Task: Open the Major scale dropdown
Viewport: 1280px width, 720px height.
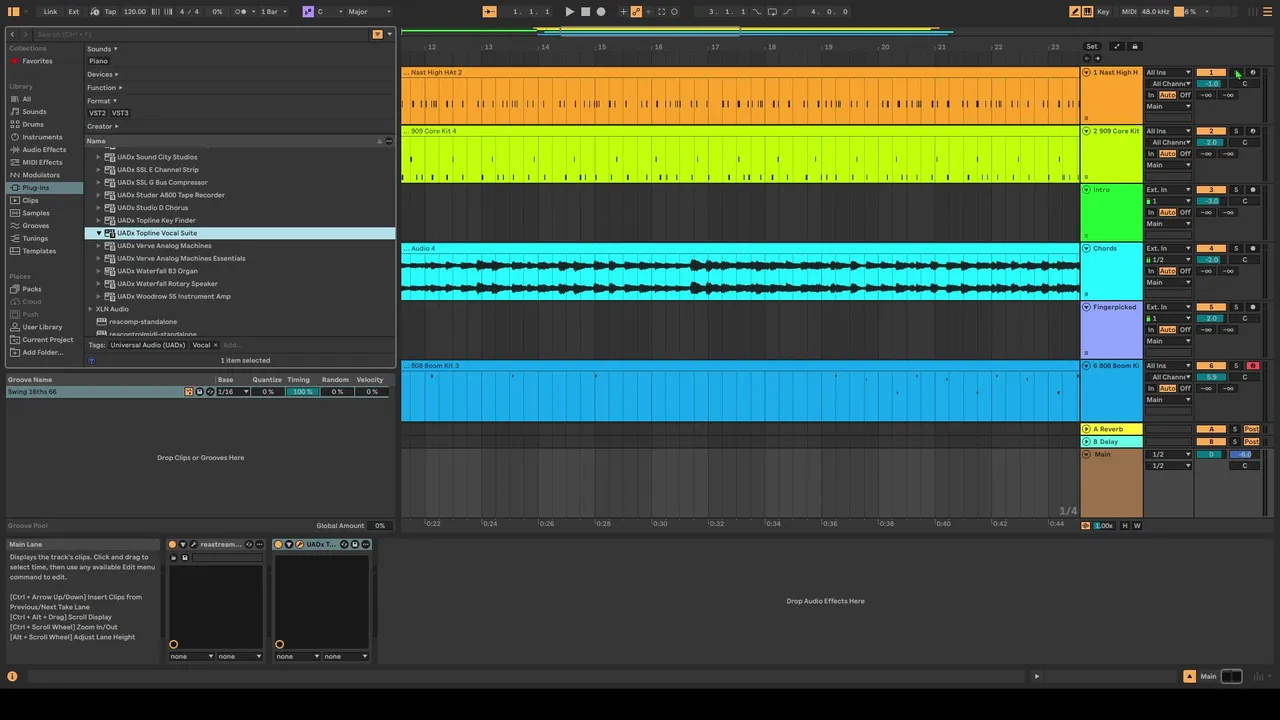Action: 368,12
